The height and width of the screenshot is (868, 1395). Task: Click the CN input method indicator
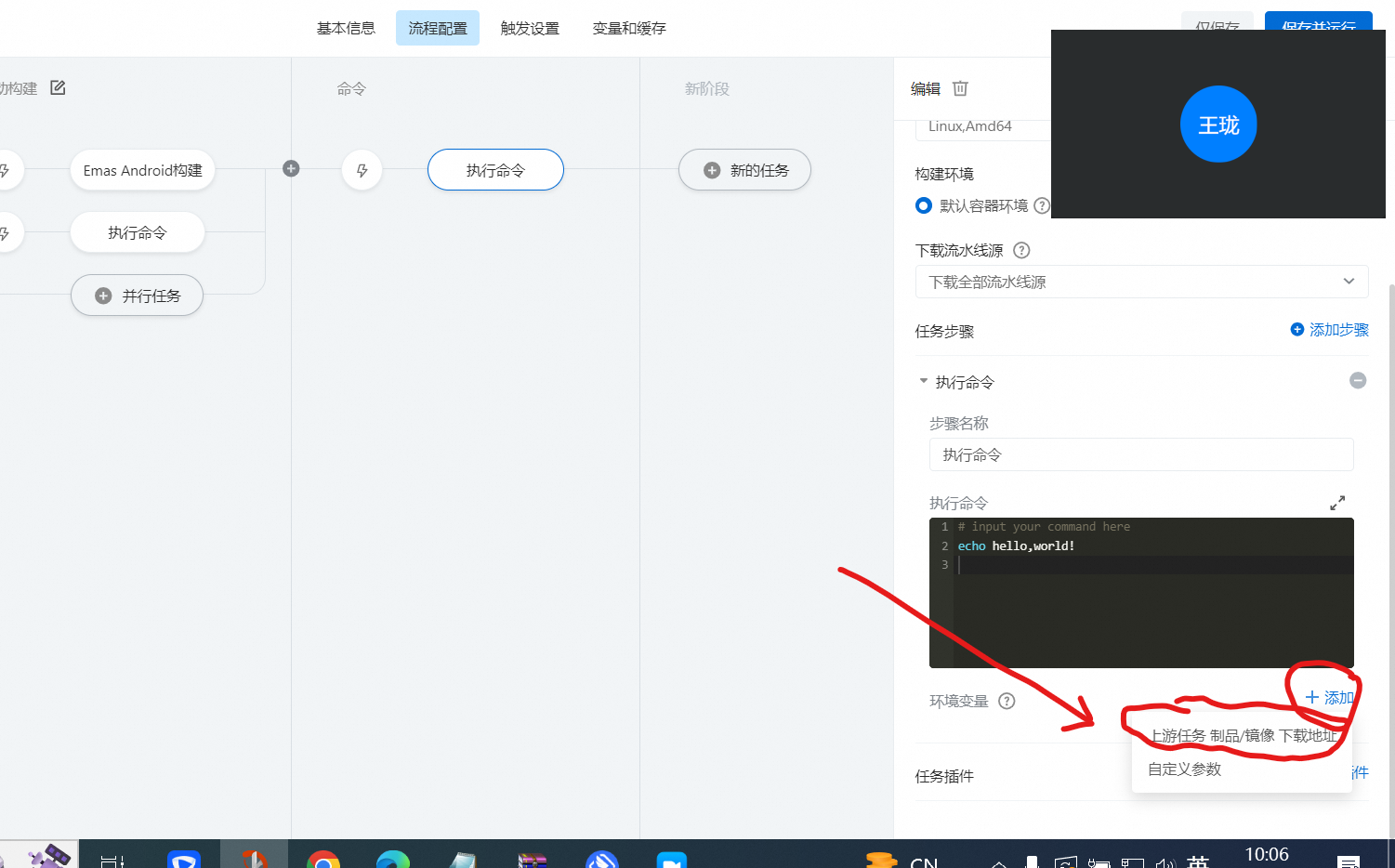tap(924, 862)
